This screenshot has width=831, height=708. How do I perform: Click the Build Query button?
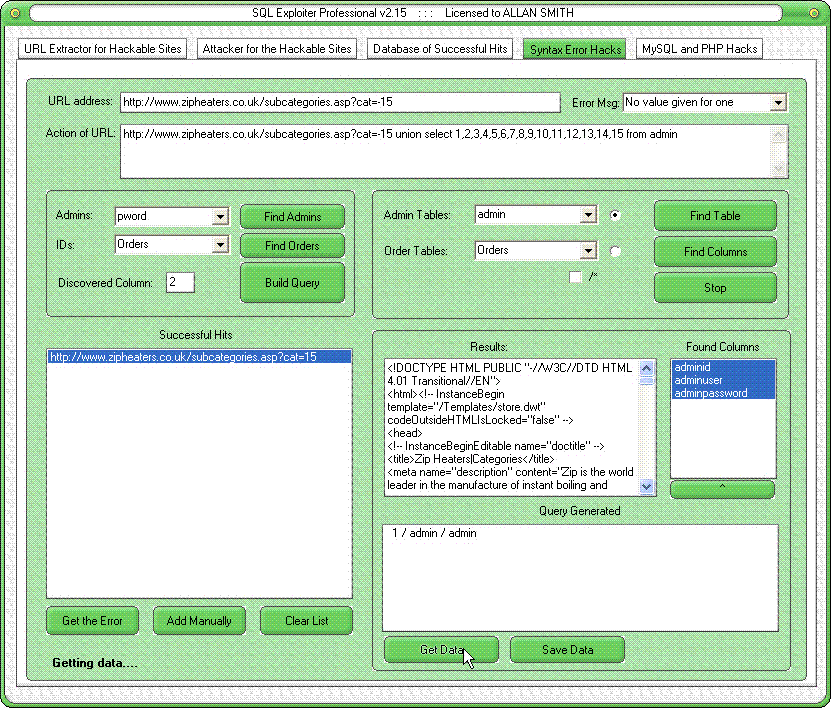point(293,282)
